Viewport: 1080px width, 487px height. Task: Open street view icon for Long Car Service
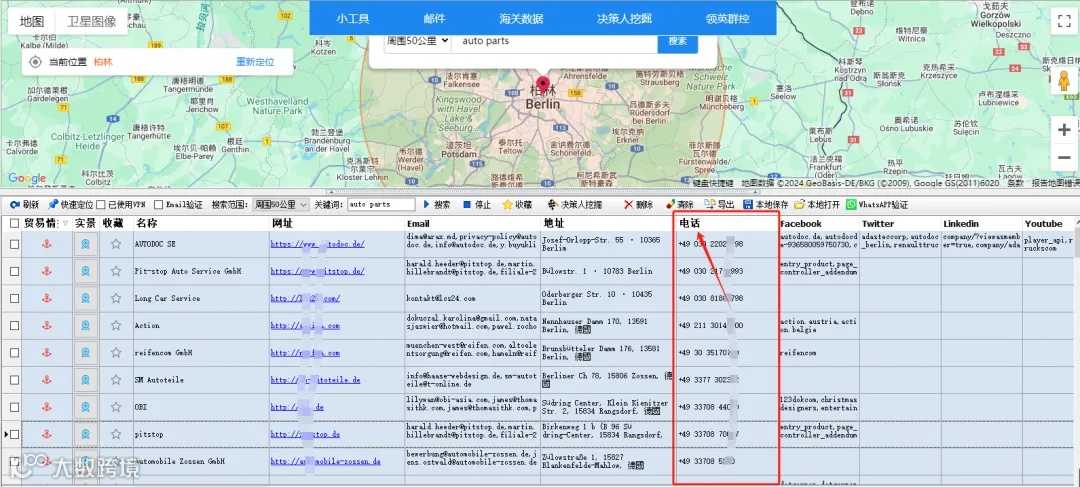tap(85, 298)
